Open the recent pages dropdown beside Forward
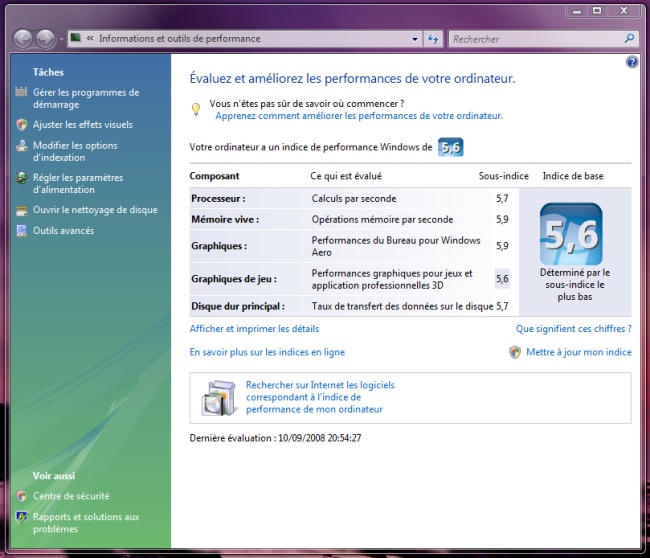This screenshot has height=558, width=650. pos(61,39)
